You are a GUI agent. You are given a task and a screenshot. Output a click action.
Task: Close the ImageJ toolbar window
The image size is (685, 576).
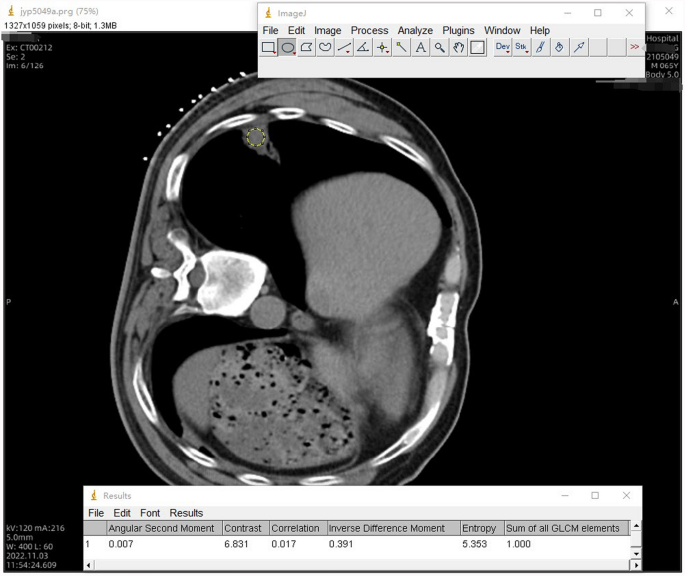[x=629, y=13]
